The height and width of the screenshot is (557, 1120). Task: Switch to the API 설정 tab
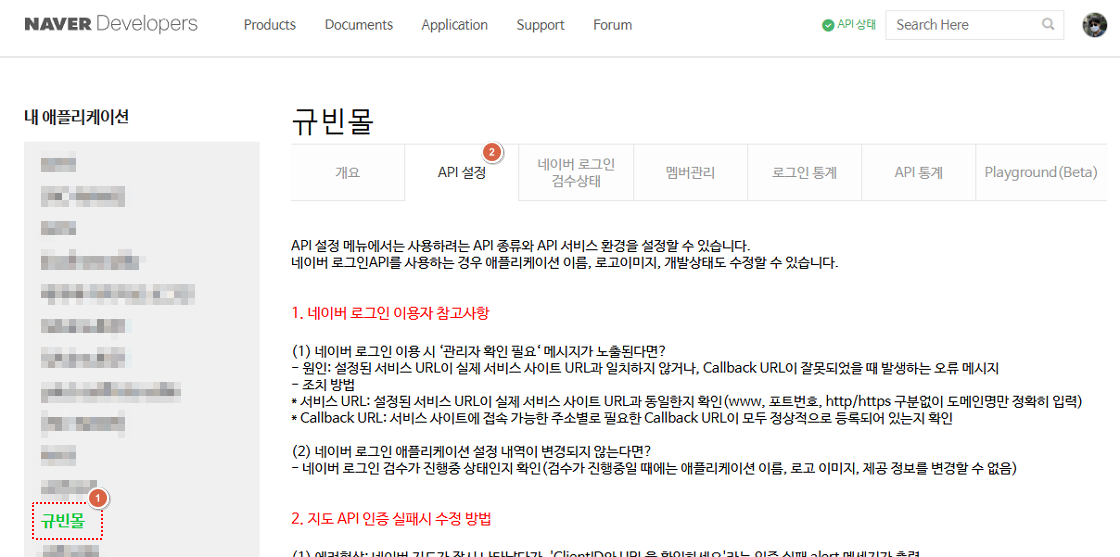[x=461, y=173]
